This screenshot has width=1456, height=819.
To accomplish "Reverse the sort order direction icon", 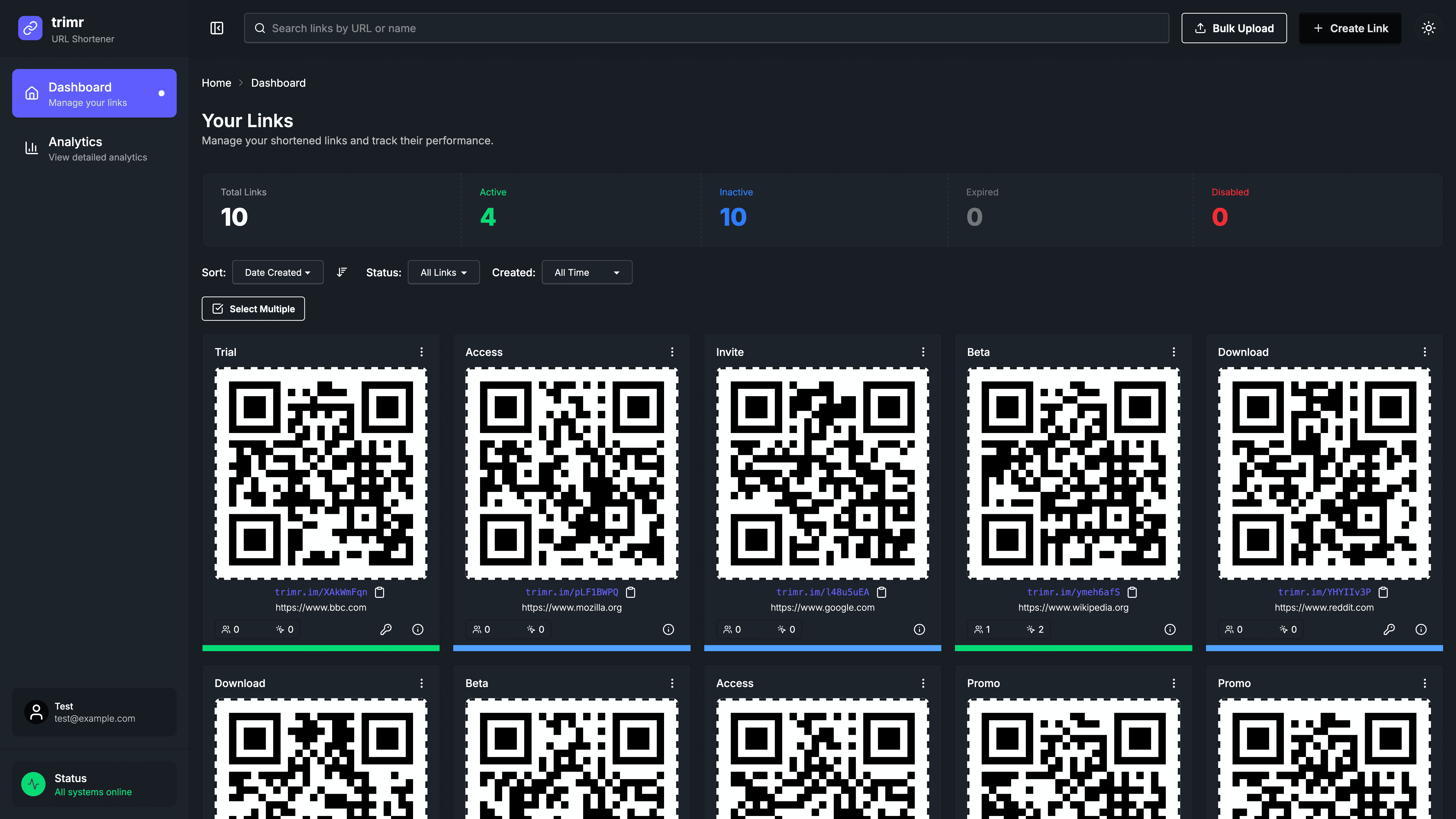I will 342,272.
